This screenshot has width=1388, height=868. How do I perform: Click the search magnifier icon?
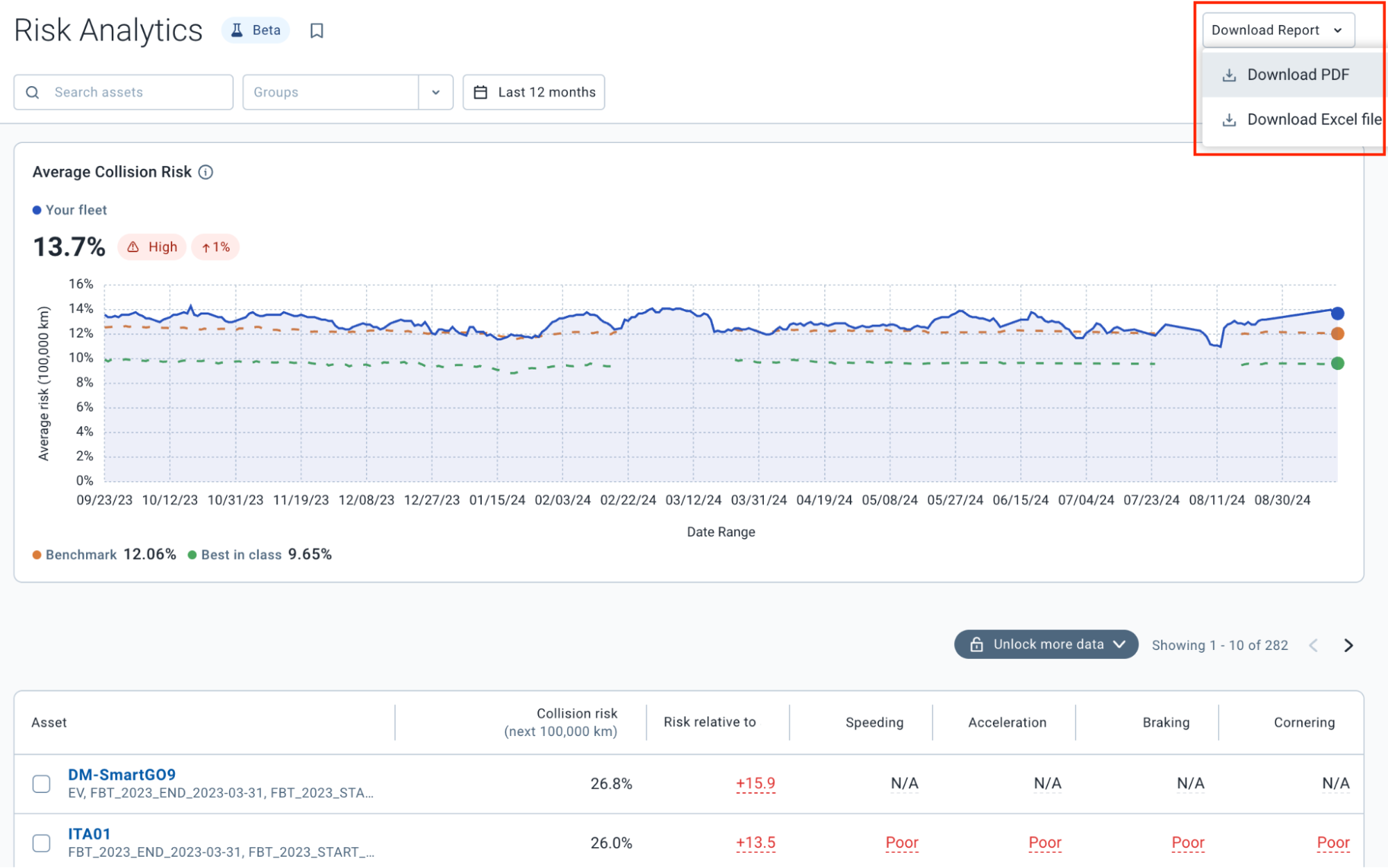coord(33,92)
